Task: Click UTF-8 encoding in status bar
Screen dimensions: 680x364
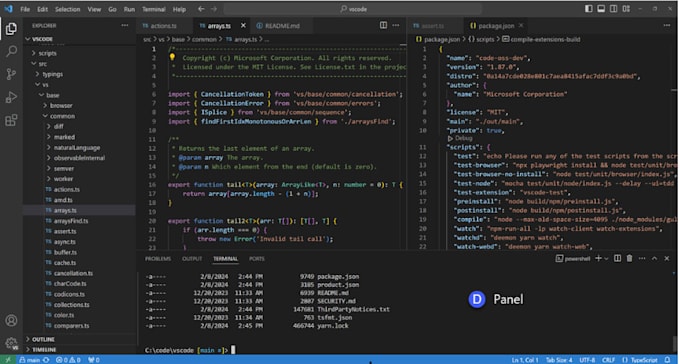Action: [x=587, y=360]
